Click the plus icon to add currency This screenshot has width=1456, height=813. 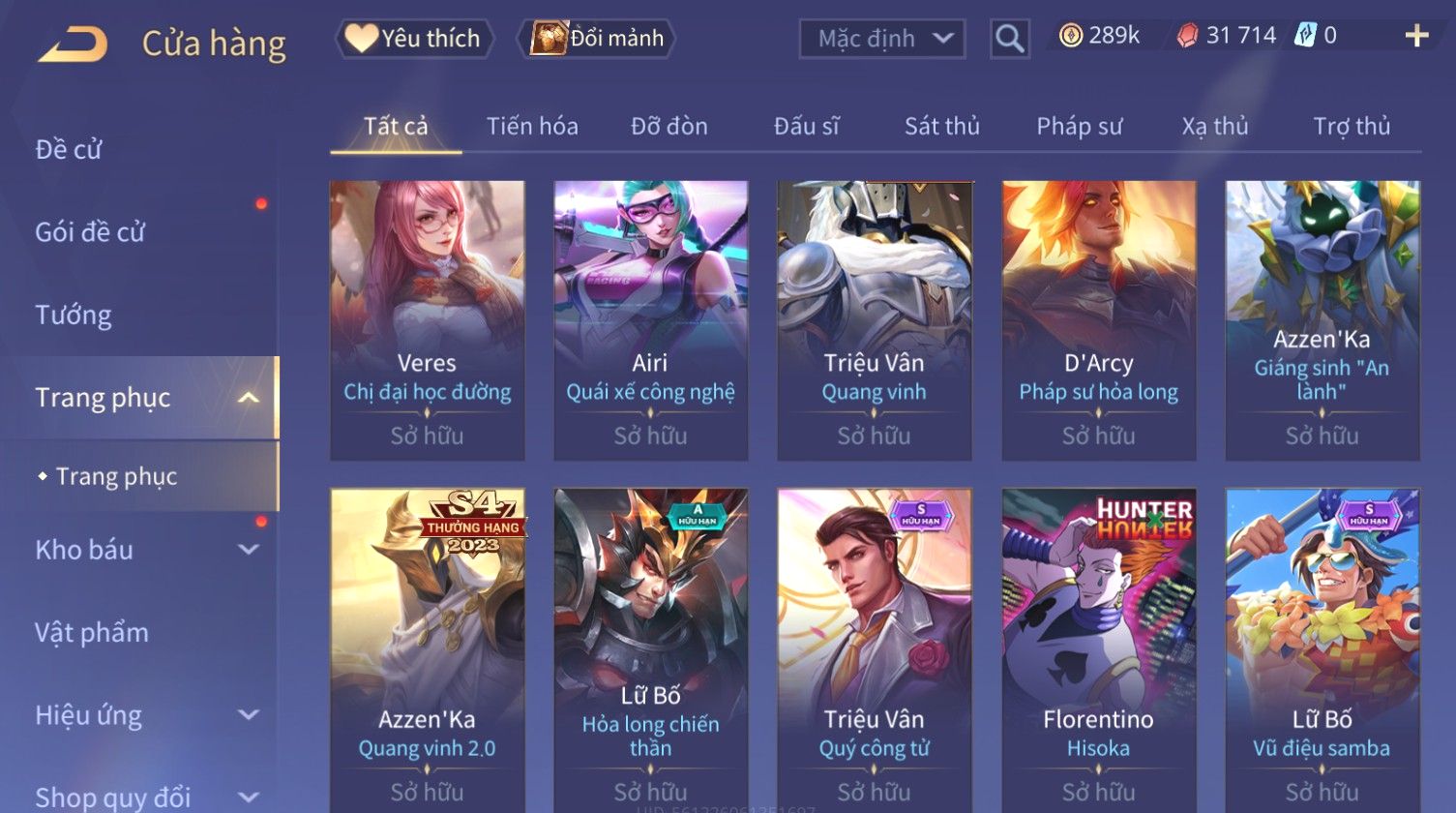pyautogui.click(x=1416, y=36)
